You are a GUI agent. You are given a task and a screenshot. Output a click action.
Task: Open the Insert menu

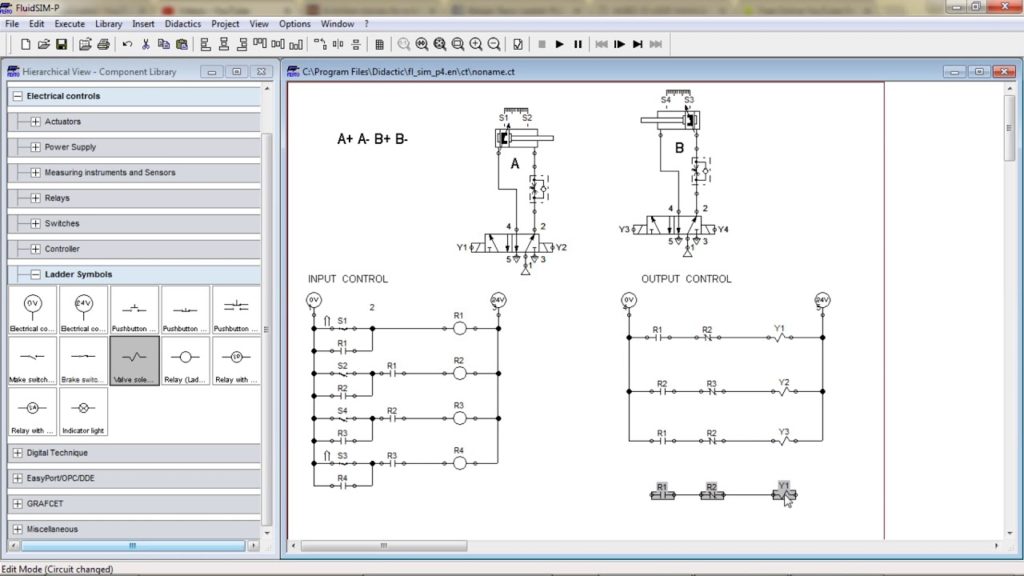click(x=143, y=24)
